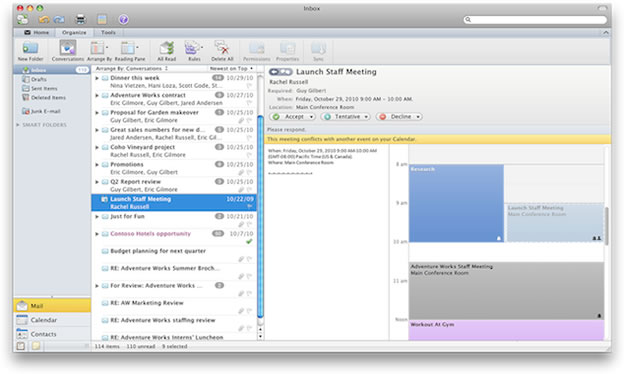Select the Launch Staff Meeting message

[174, 203]
